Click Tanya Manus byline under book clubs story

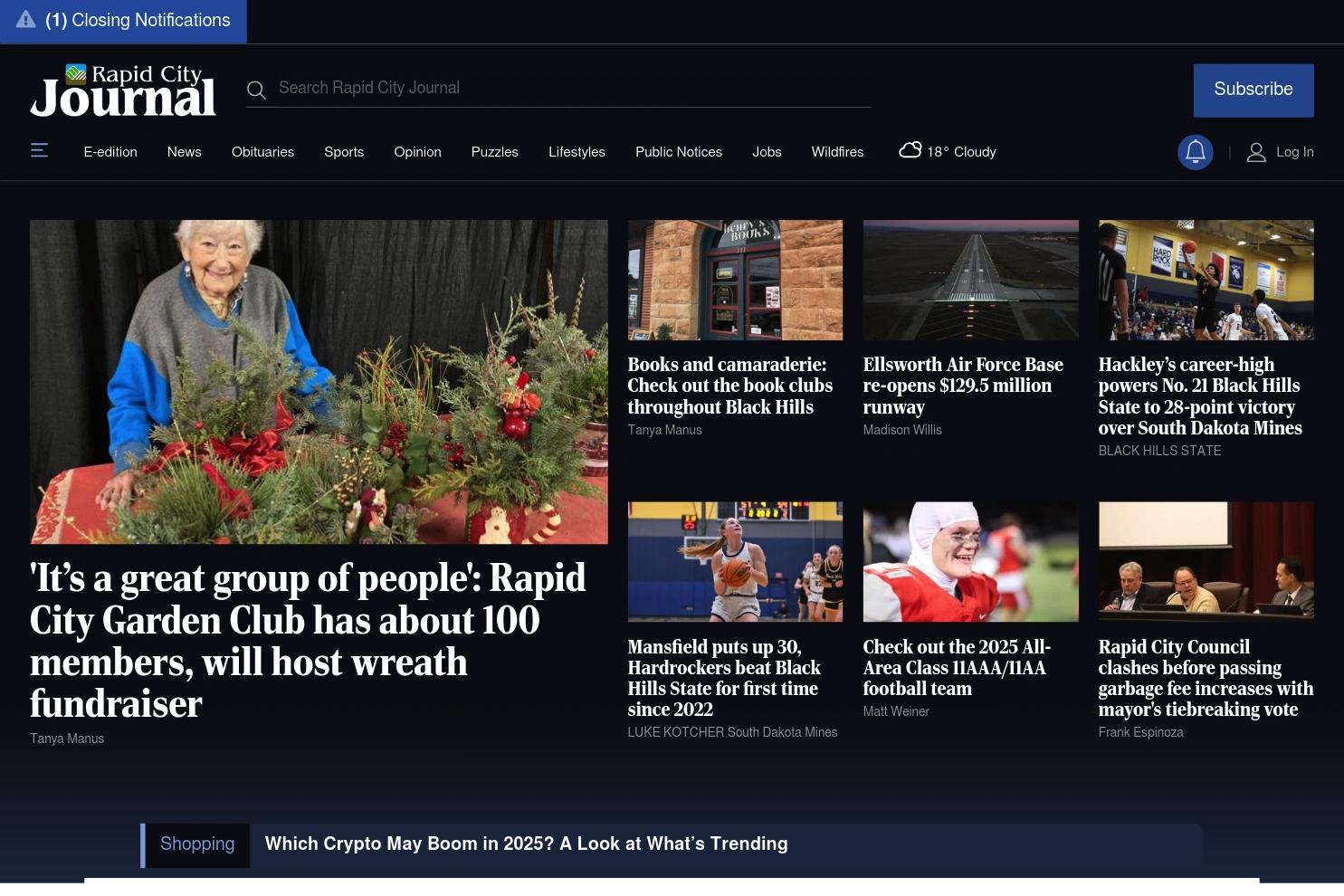(665, 430)
